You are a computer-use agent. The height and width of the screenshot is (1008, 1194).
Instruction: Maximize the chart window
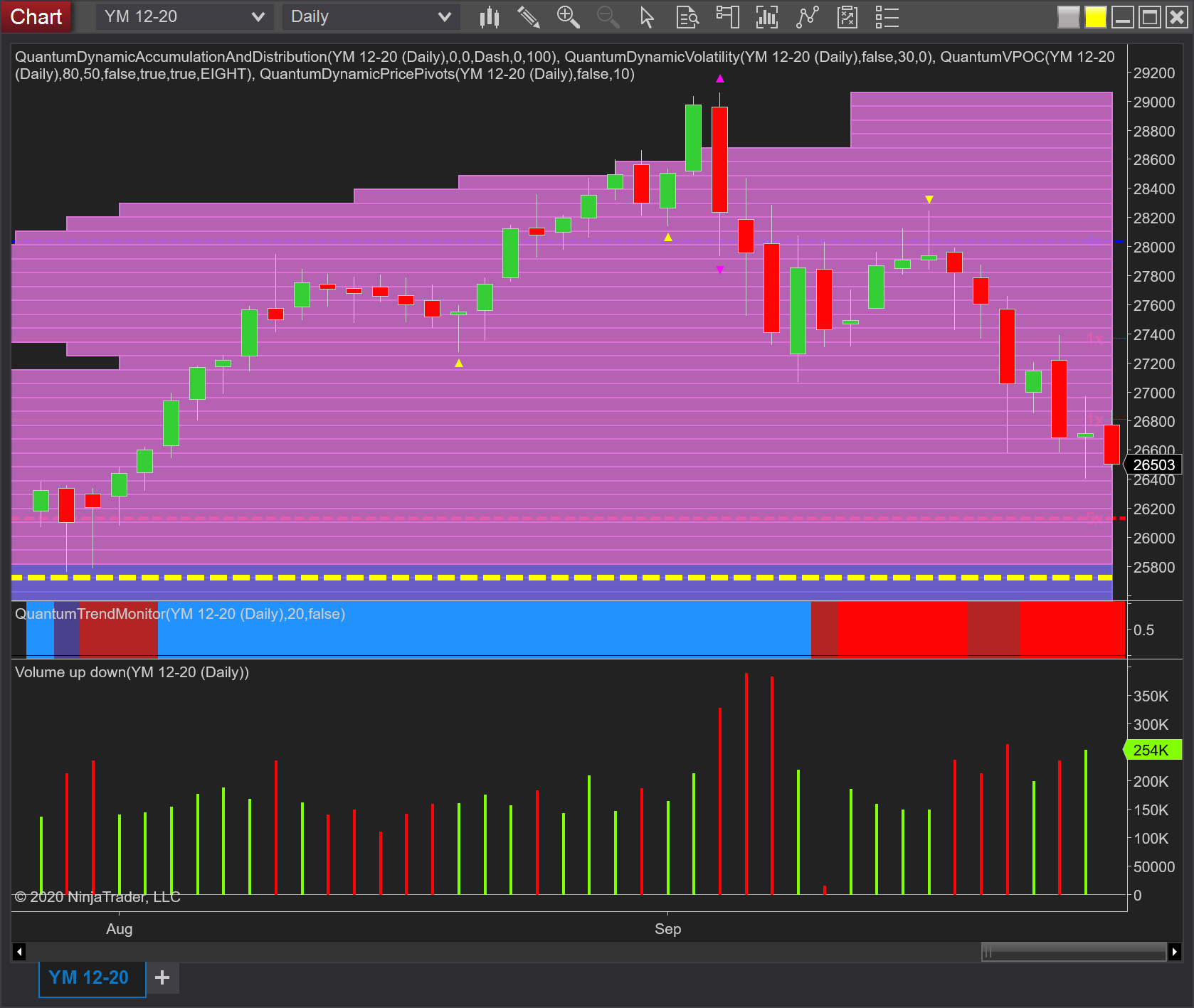(x=1149, y=17)
